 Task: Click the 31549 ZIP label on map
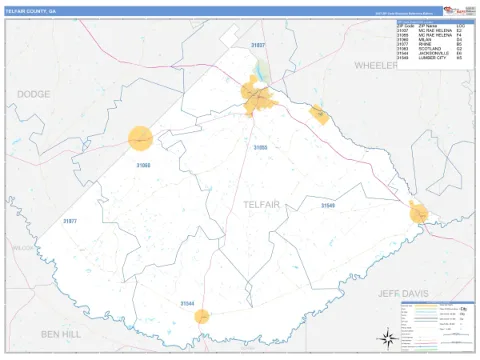(x=328, y=206)
